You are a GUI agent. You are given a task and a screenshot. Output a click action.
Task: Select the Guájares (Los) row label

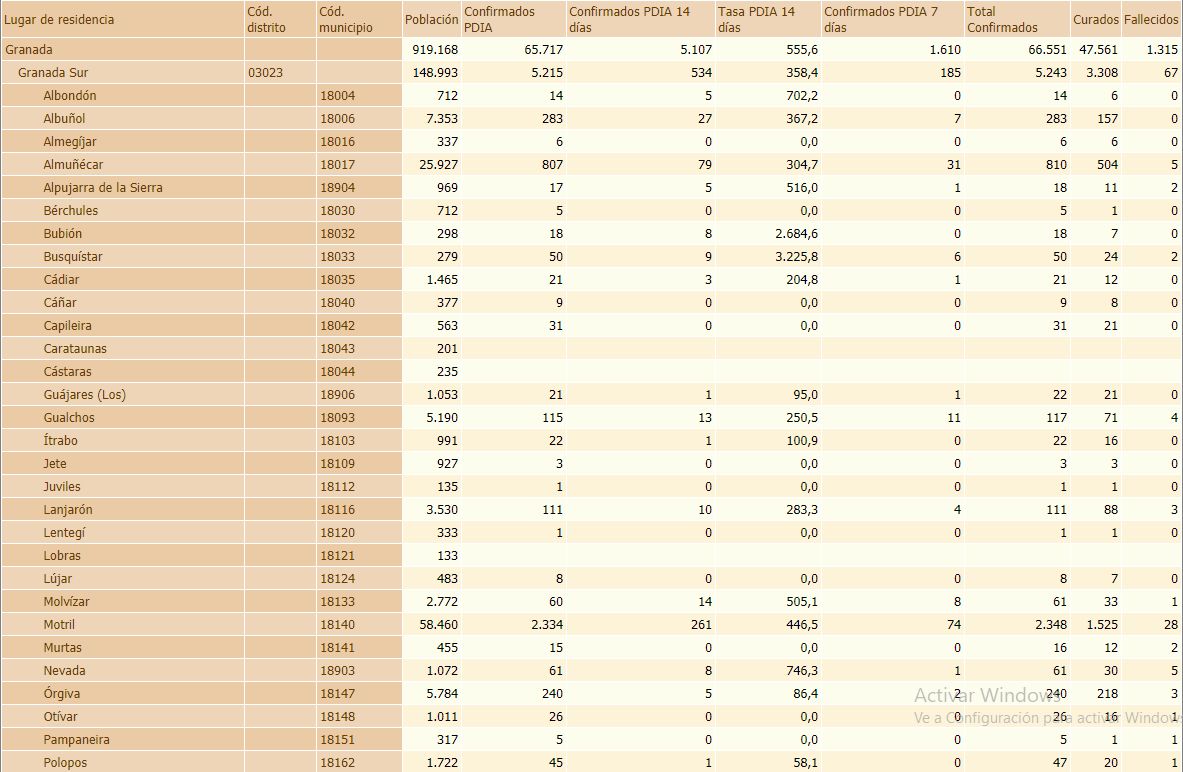[x=84, y=395]
